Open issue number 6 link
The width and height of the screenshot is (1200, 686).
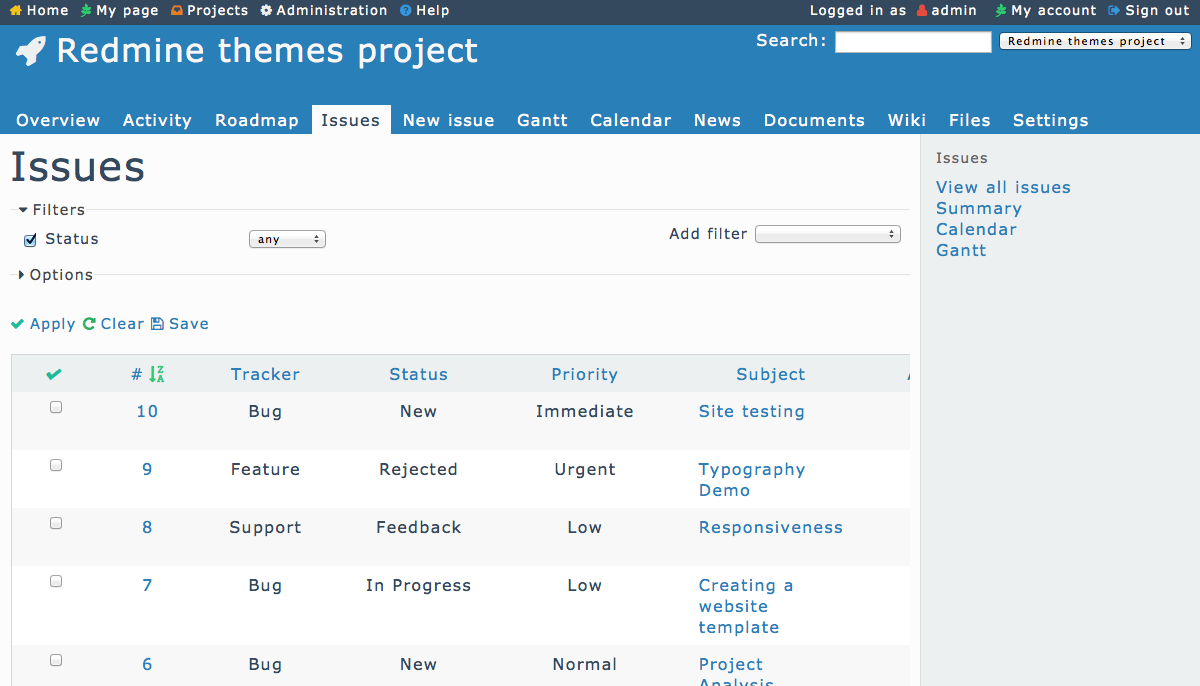tap(147, 664)
